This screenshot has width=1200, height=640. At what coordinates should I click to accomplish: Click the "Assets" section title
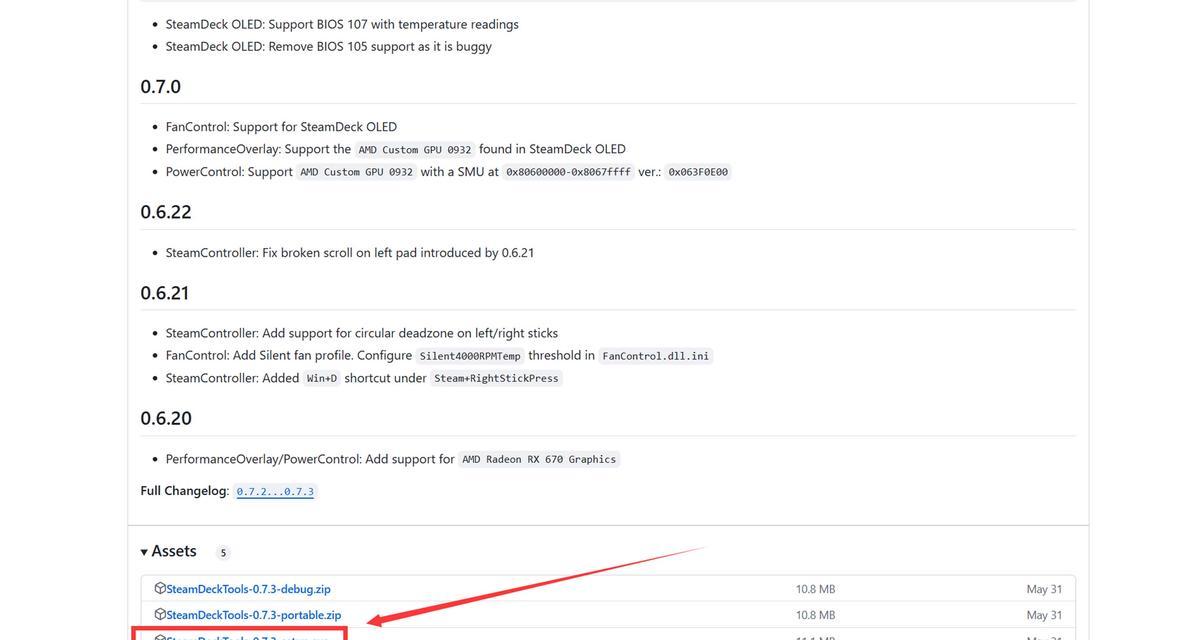click(174, 551)
